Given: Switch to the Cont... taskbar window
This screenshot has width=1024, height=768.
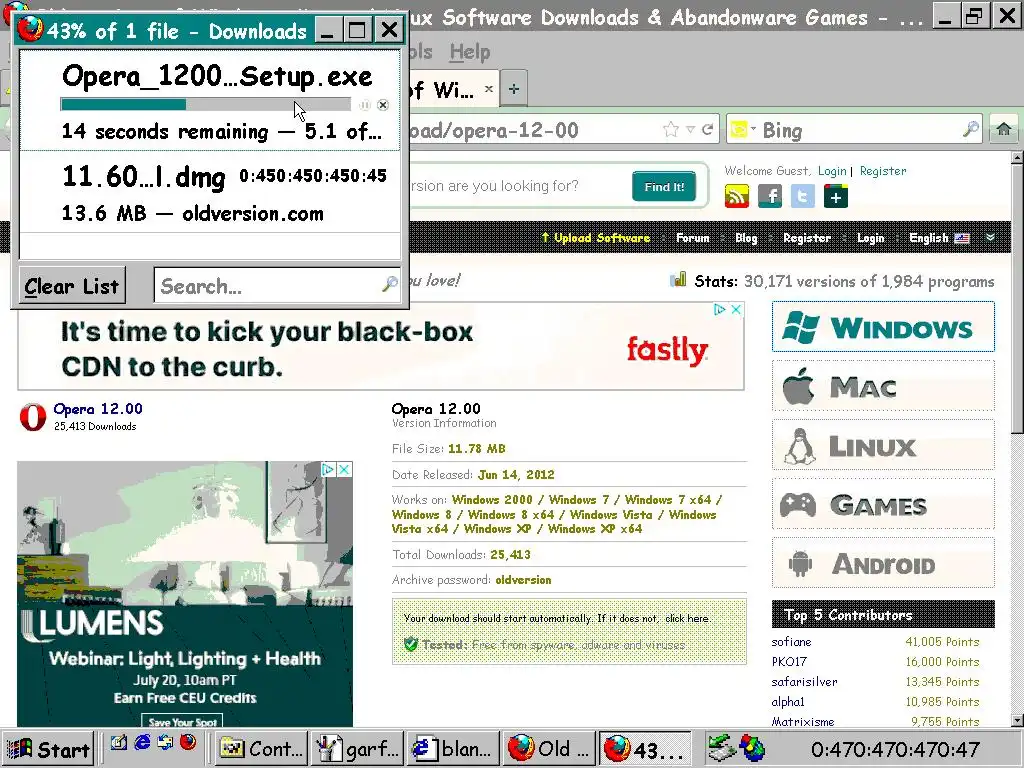Looking at the screenshot, I should (261, 749).
